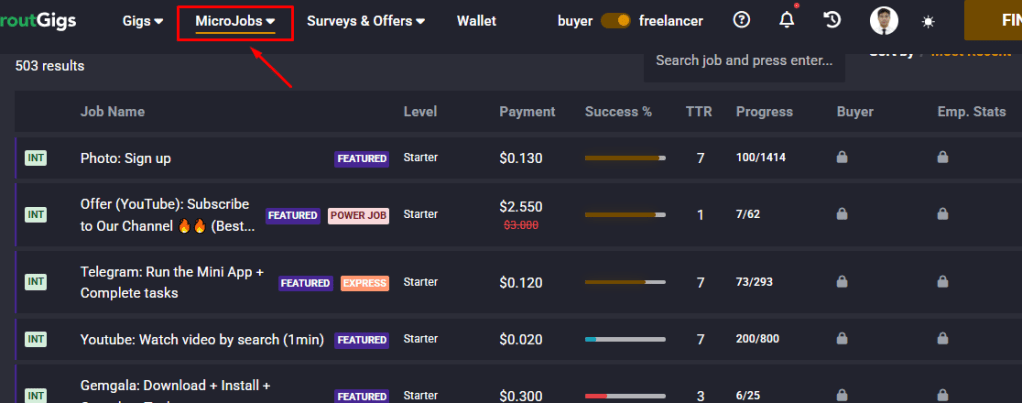The width and height of the screenshot is (1022, 403).
Task: Click the Buyer column header
Action: (855, 112)
